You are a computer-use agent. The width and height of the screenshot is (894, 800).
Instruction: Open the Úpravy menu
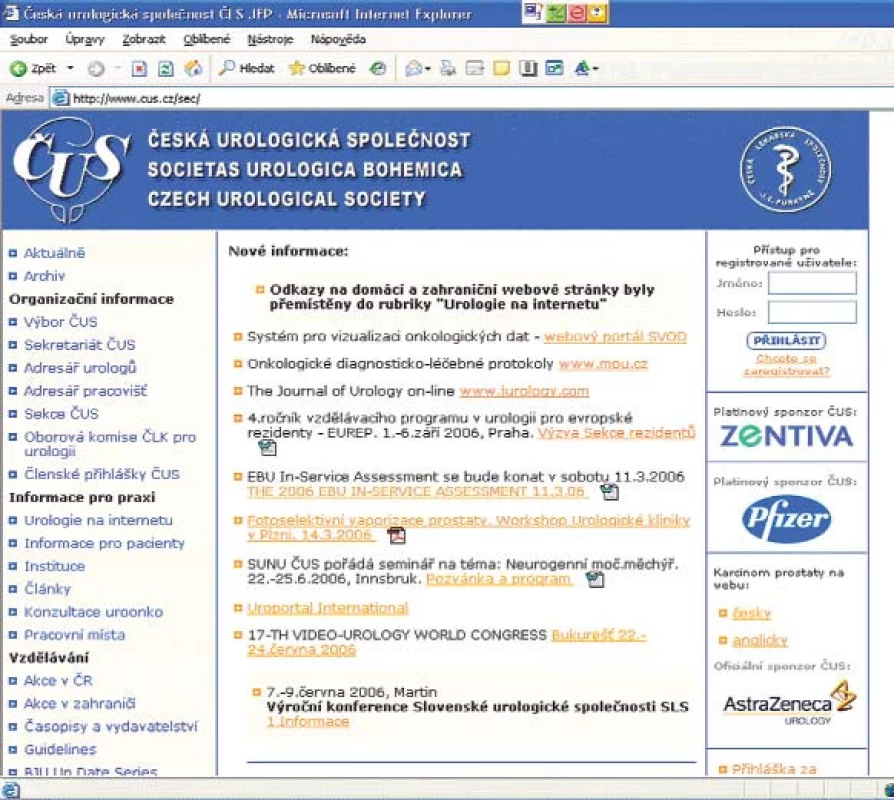tap(85, 39)
